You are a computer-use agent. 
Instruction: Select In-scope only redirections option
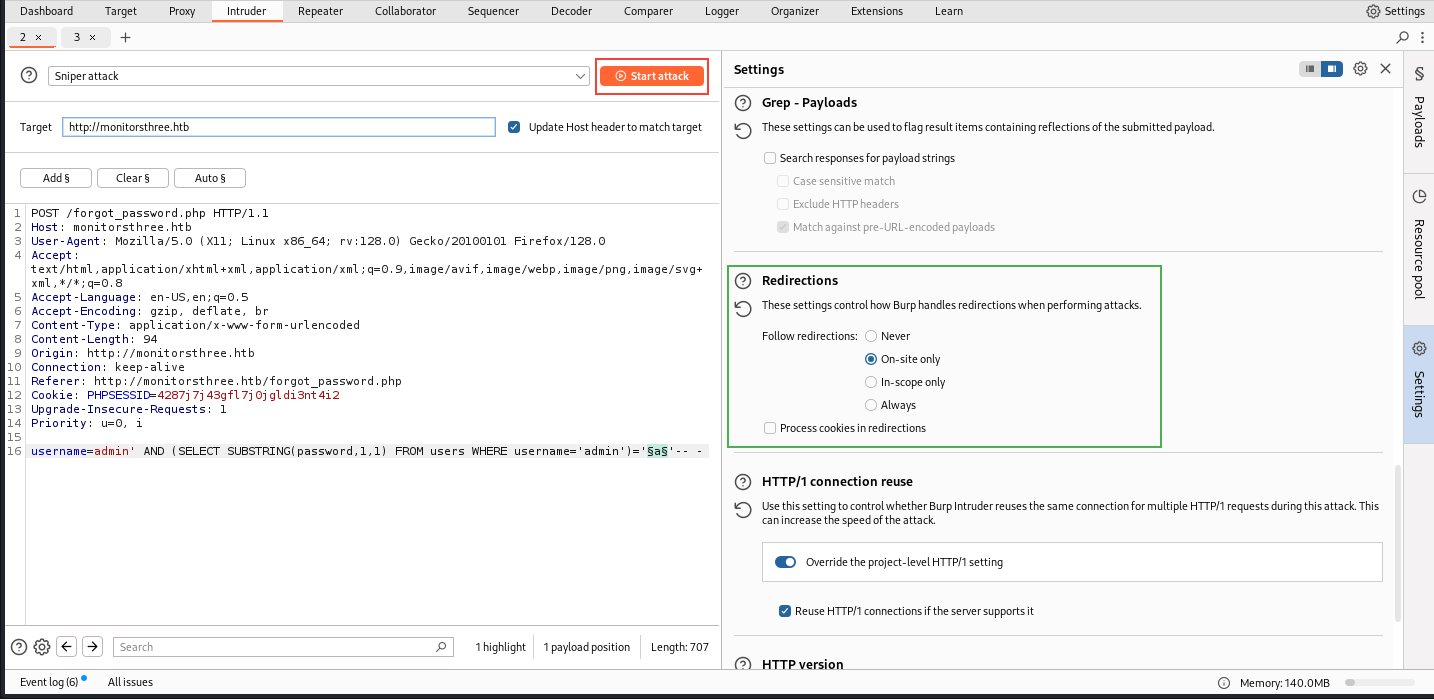tap(871, 382)
